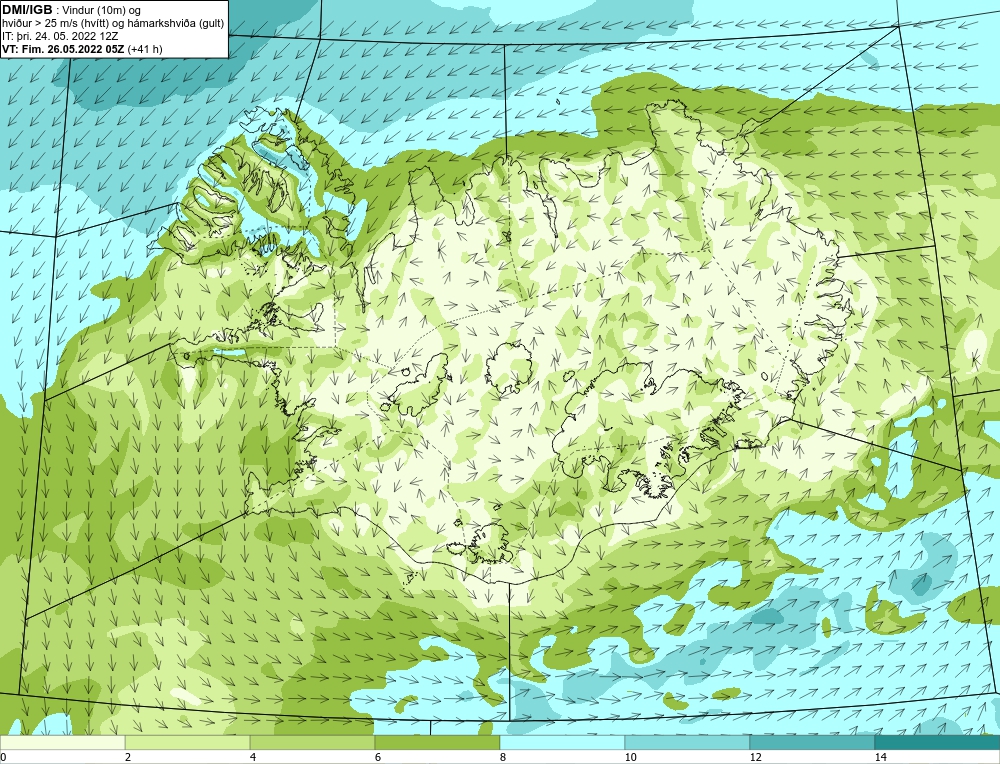
Task: Click the DMI/IGB title text
Action: coord(27,10)
